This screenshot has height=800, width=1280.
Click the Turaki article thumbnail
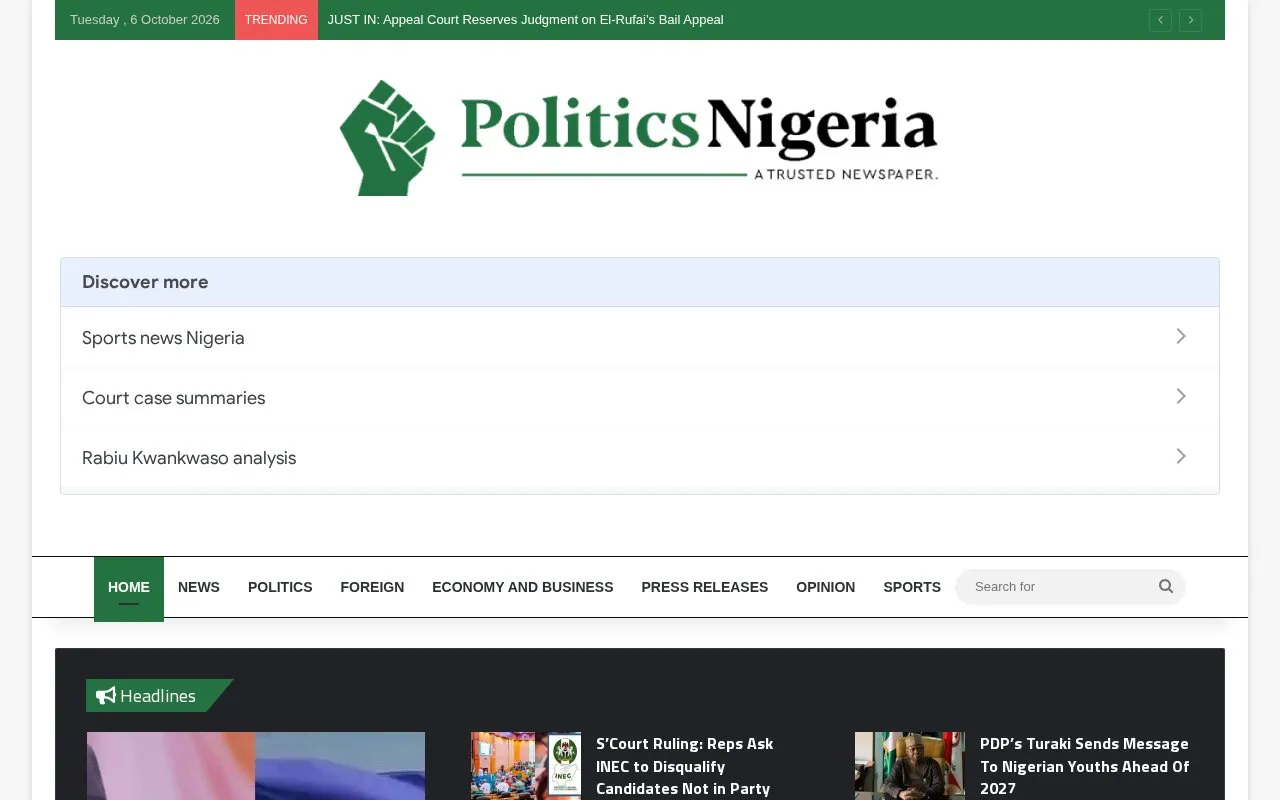(x=910, y=766)
